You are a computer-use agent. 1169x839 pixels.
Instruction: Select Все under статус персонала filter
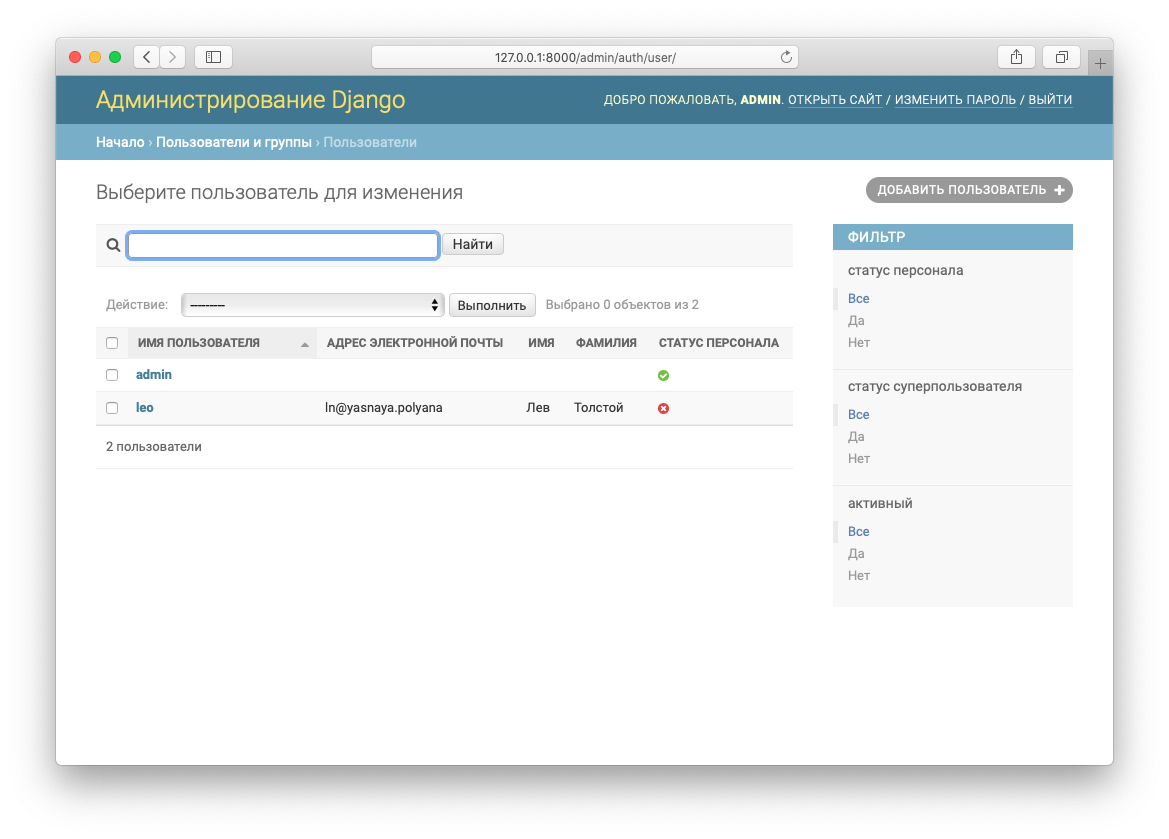(x=858, y=298)
